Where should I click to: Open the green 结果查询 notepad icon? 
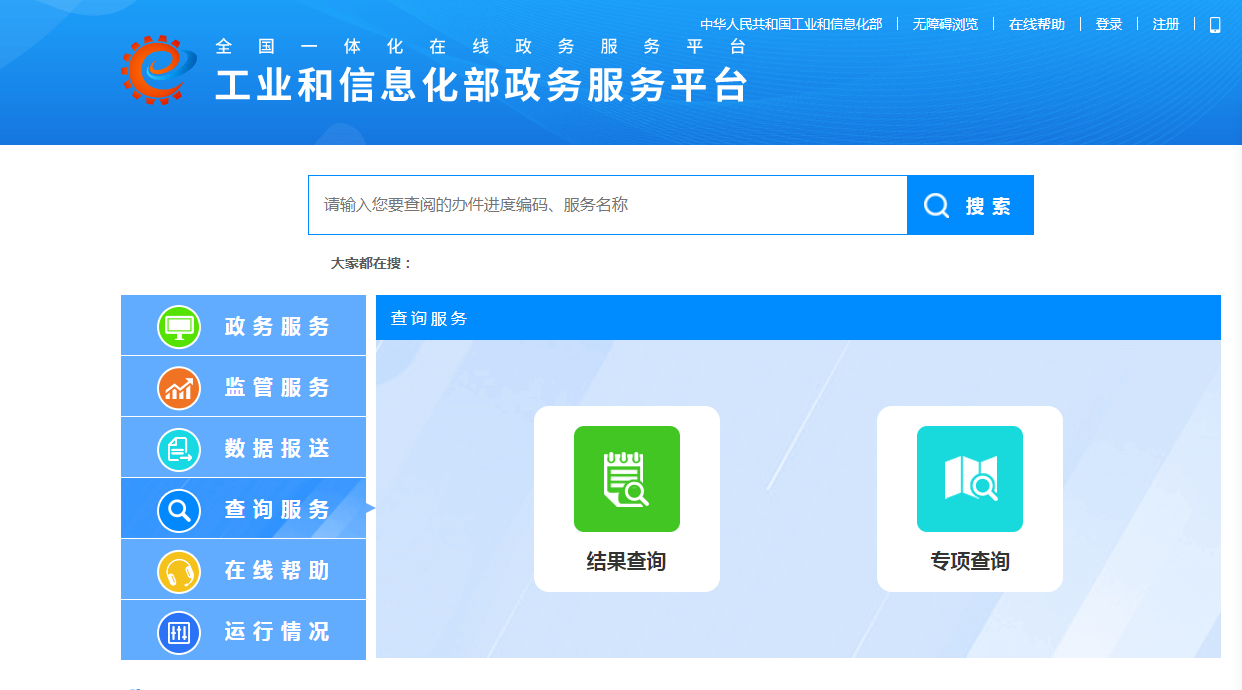pos(627,479)
